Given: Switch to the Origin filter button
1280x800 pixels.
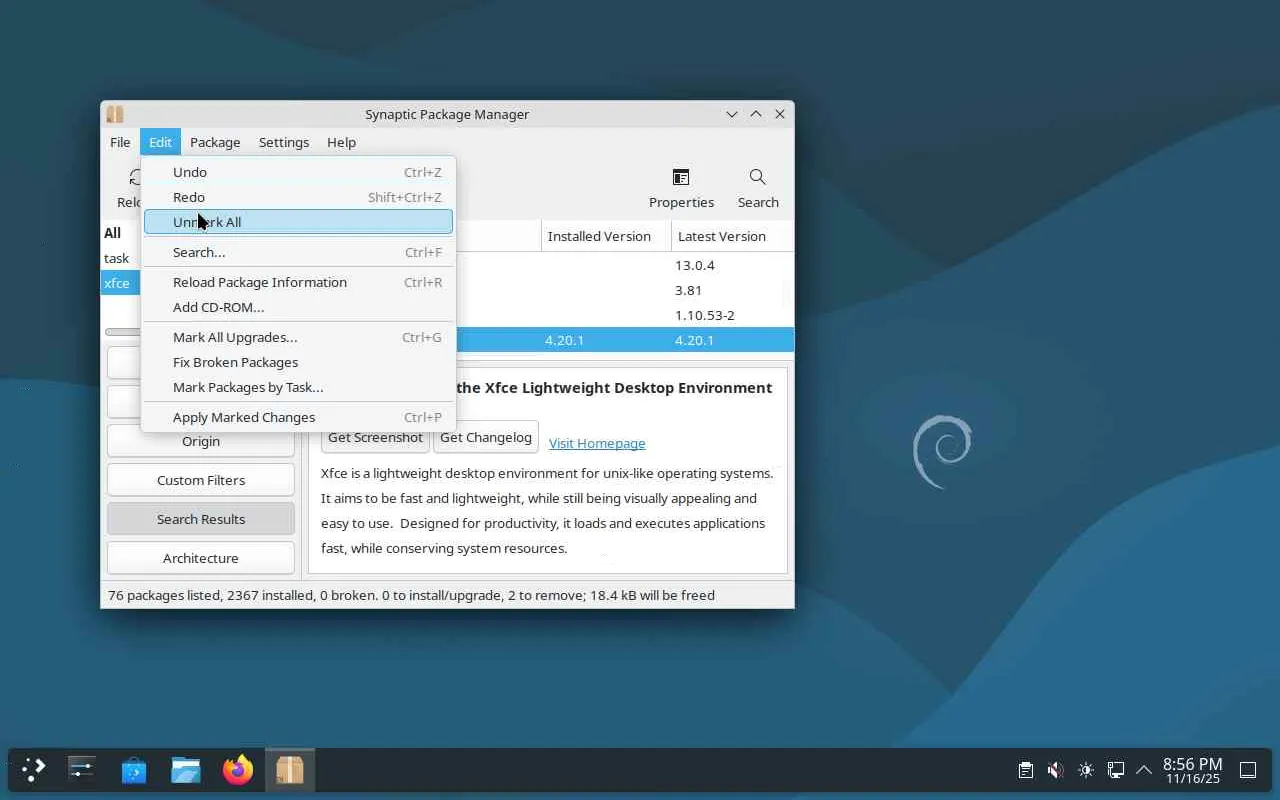Looking at the screenshot, I should (201, 441).
